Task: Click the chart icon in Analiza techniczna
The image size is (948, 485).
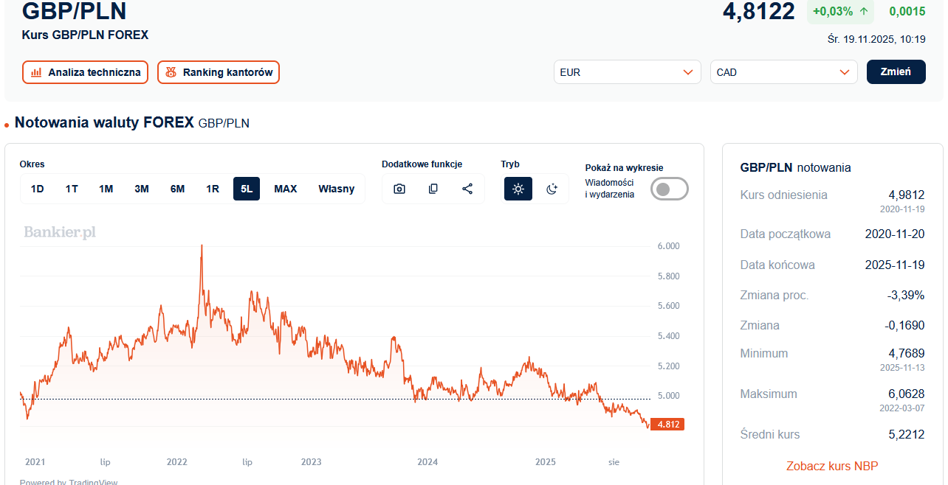Action: (x=37, y=73)
